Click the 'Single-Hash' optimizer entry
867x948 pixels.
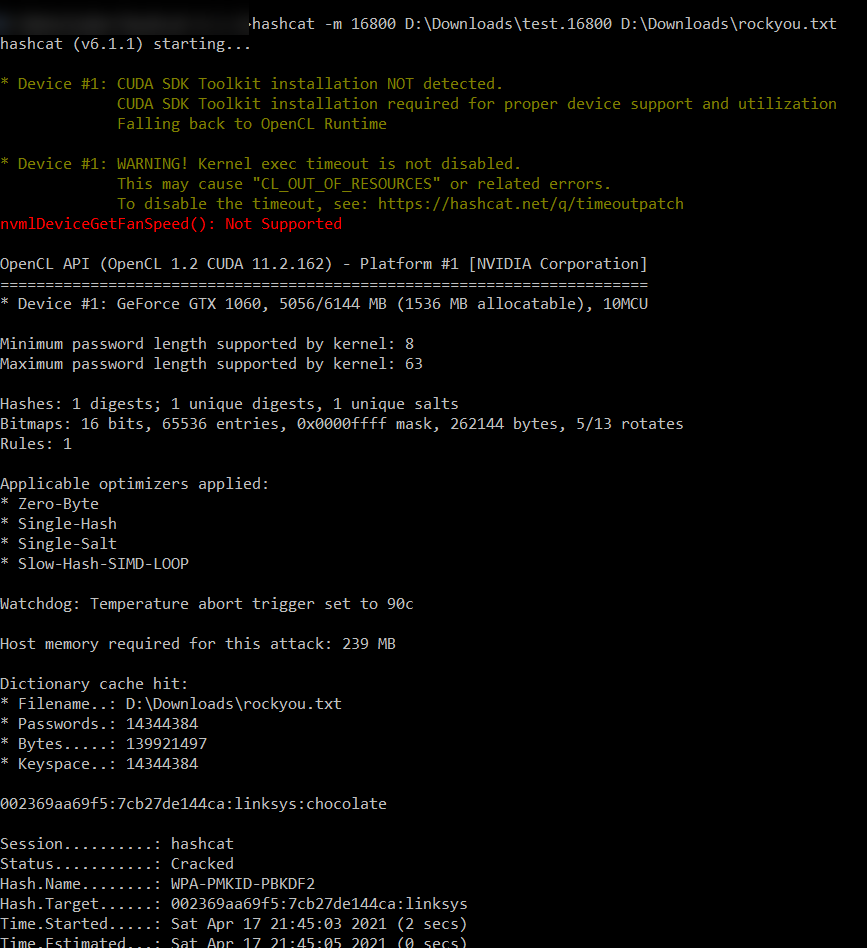point(59,524)
